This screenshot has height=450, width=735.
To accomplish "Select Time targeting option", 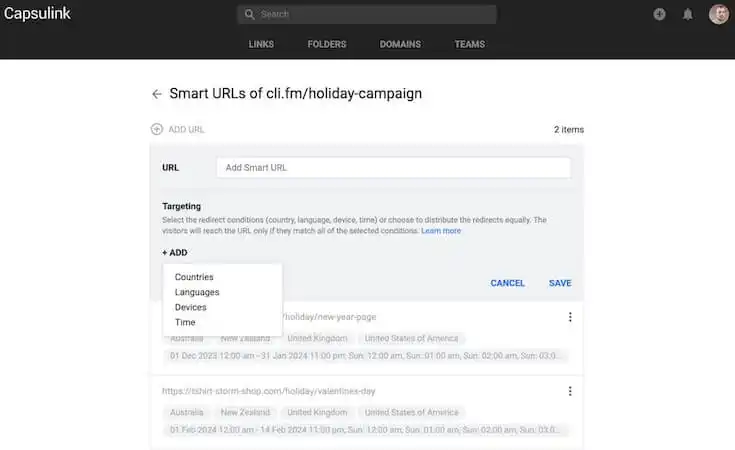I will [x=185, y=322].
